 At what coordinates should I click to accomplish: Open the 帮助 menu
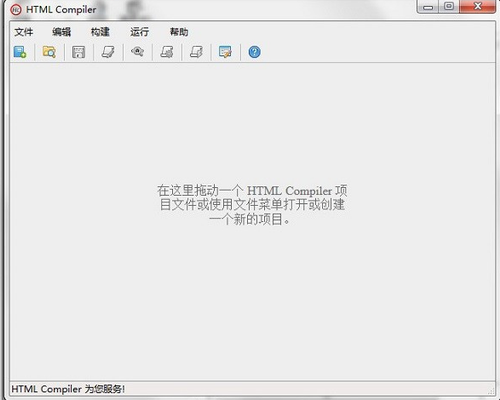pyautogui.click(x=179, y=32)
